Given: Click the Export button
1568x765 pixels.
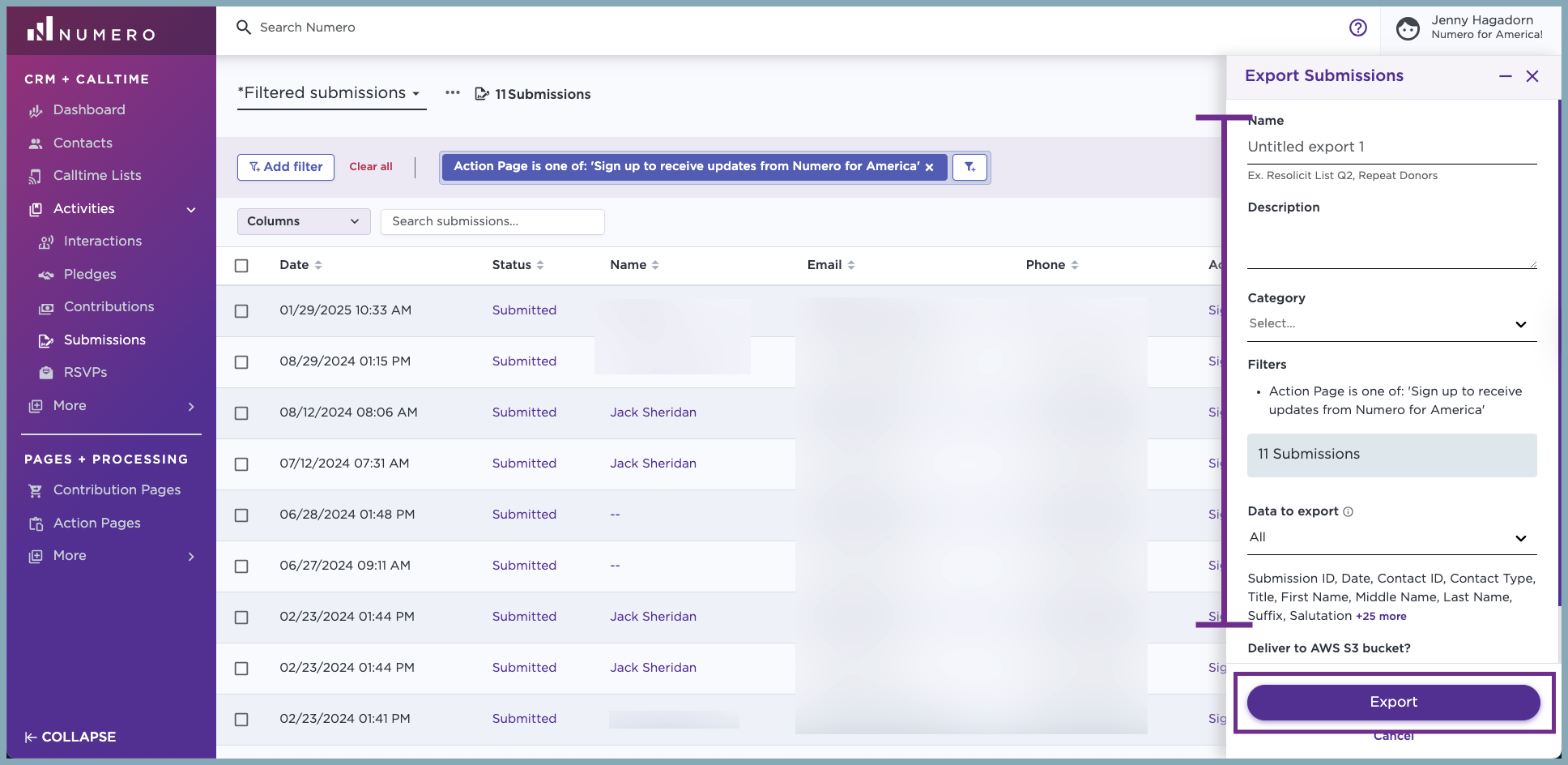Looking at the screenshot, I should click(x=1393, y=703).
